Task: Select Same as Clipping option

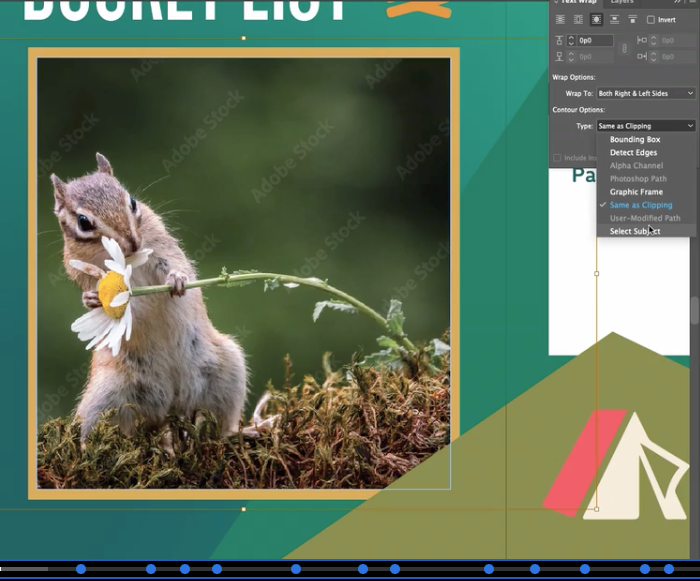Action: pyautogui.click(x=646, y=205)
